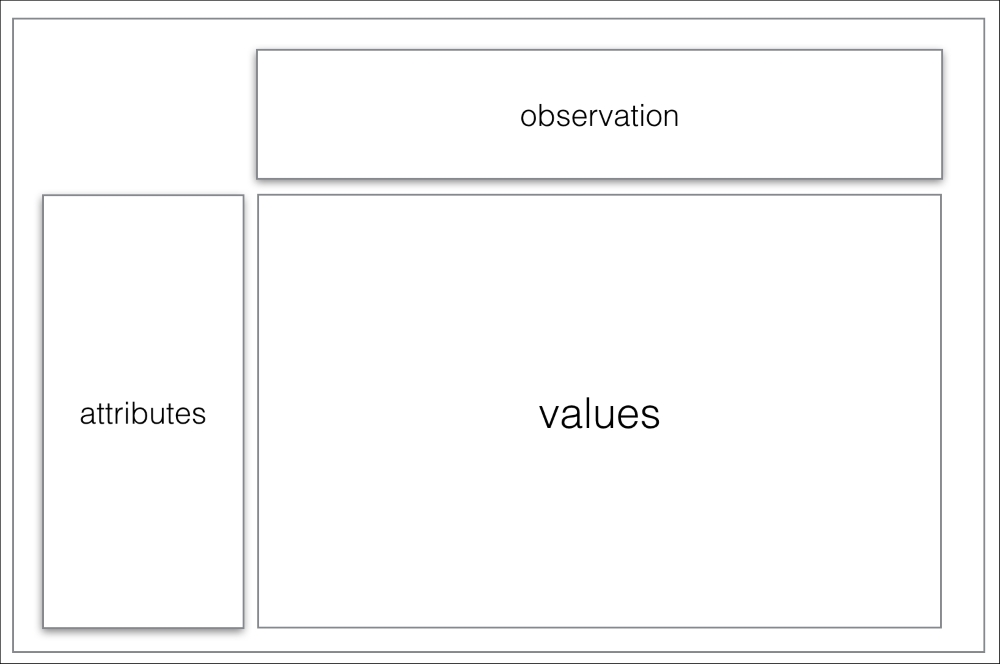Select the big values rectangle
1000x664 pixels.
pyautogui.click(x=599, y=411)
